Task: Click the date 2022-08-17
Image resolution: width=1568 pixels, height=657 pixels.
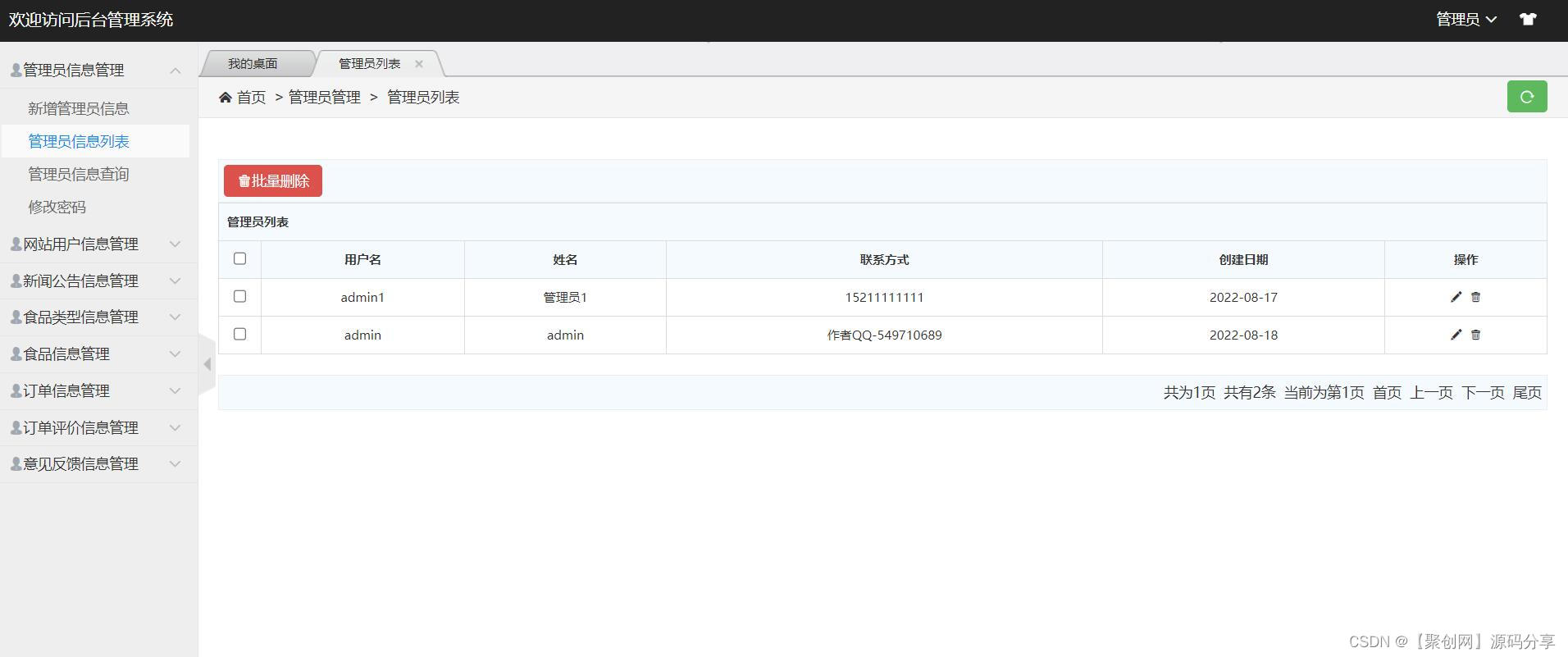Action: (x=1243, y=298)
